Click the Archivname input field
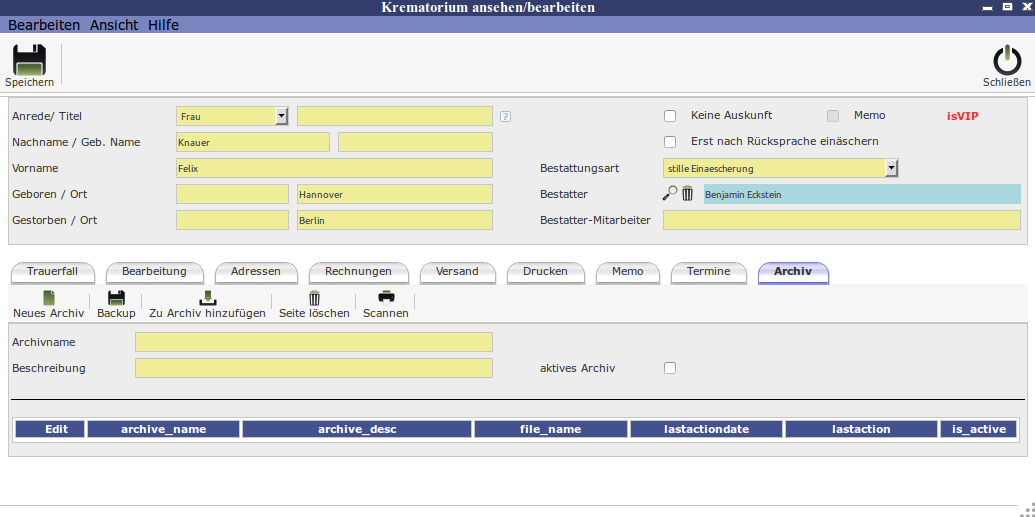This screenshot has width=1035, height=517. click(313, 342)
